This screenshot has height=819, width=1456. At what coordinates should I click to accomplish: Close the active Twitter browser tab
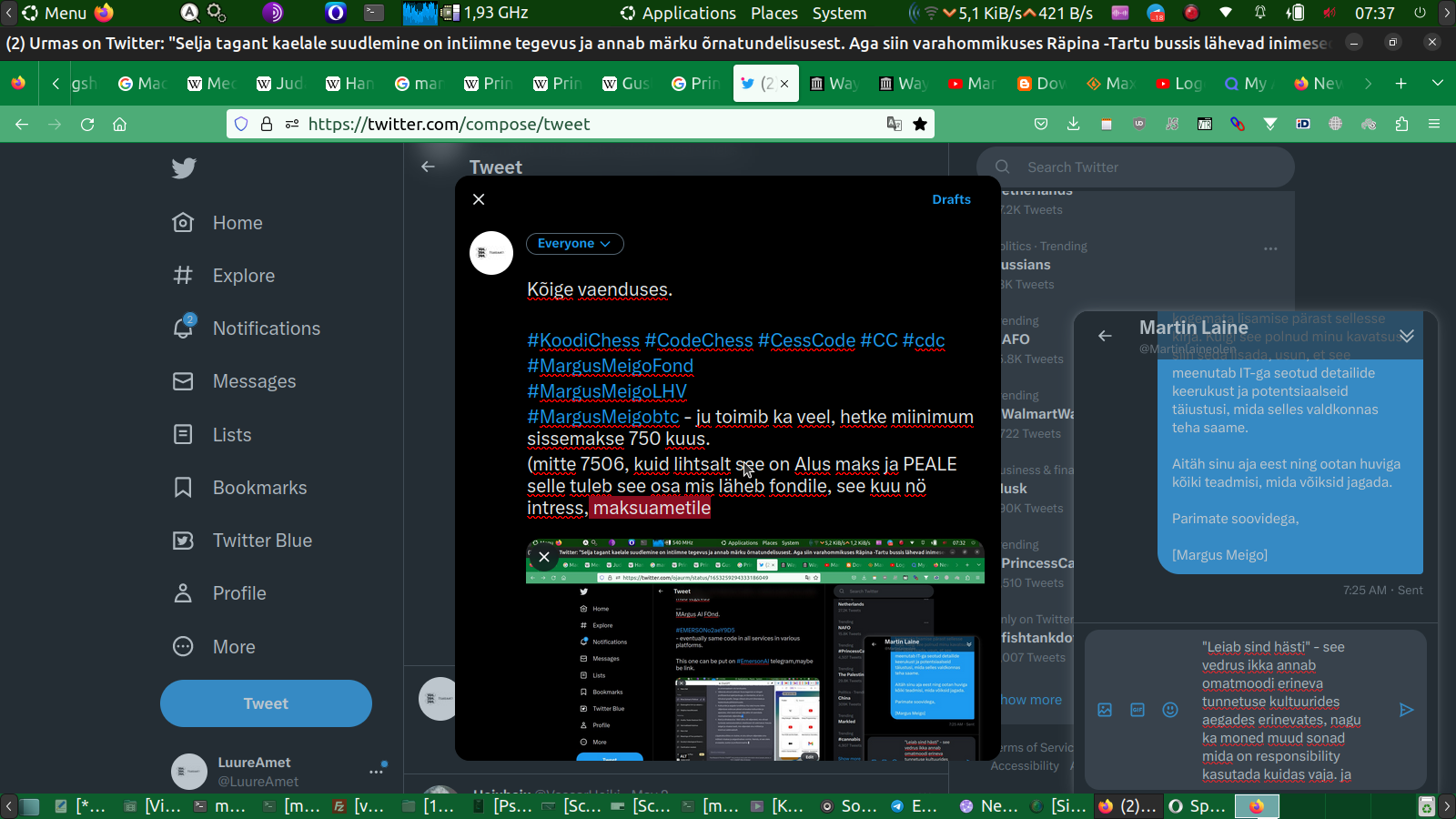(x=784, y=84)
